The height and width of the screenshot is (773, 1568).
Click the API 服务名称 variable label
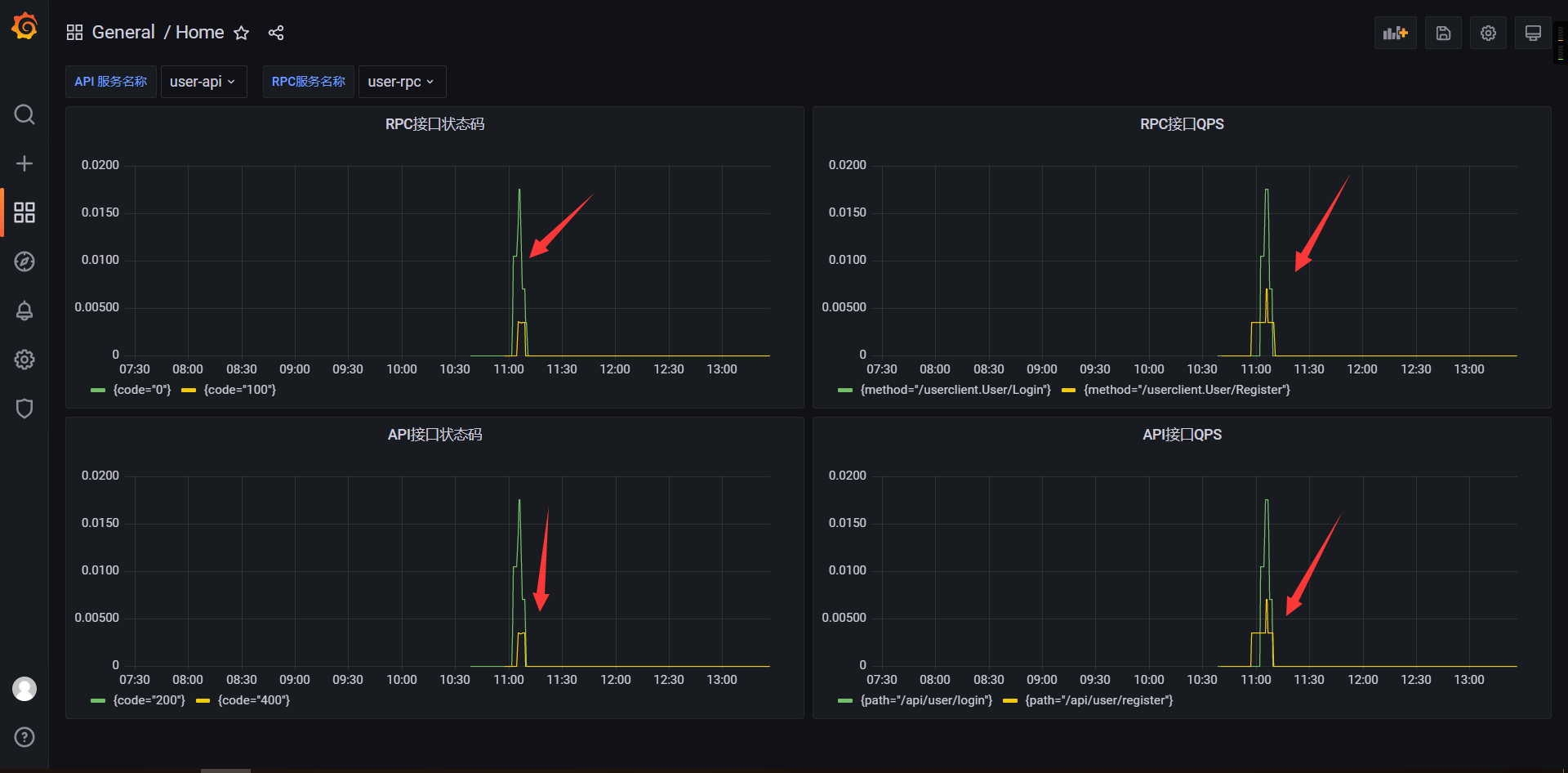[x=111, y=82]
